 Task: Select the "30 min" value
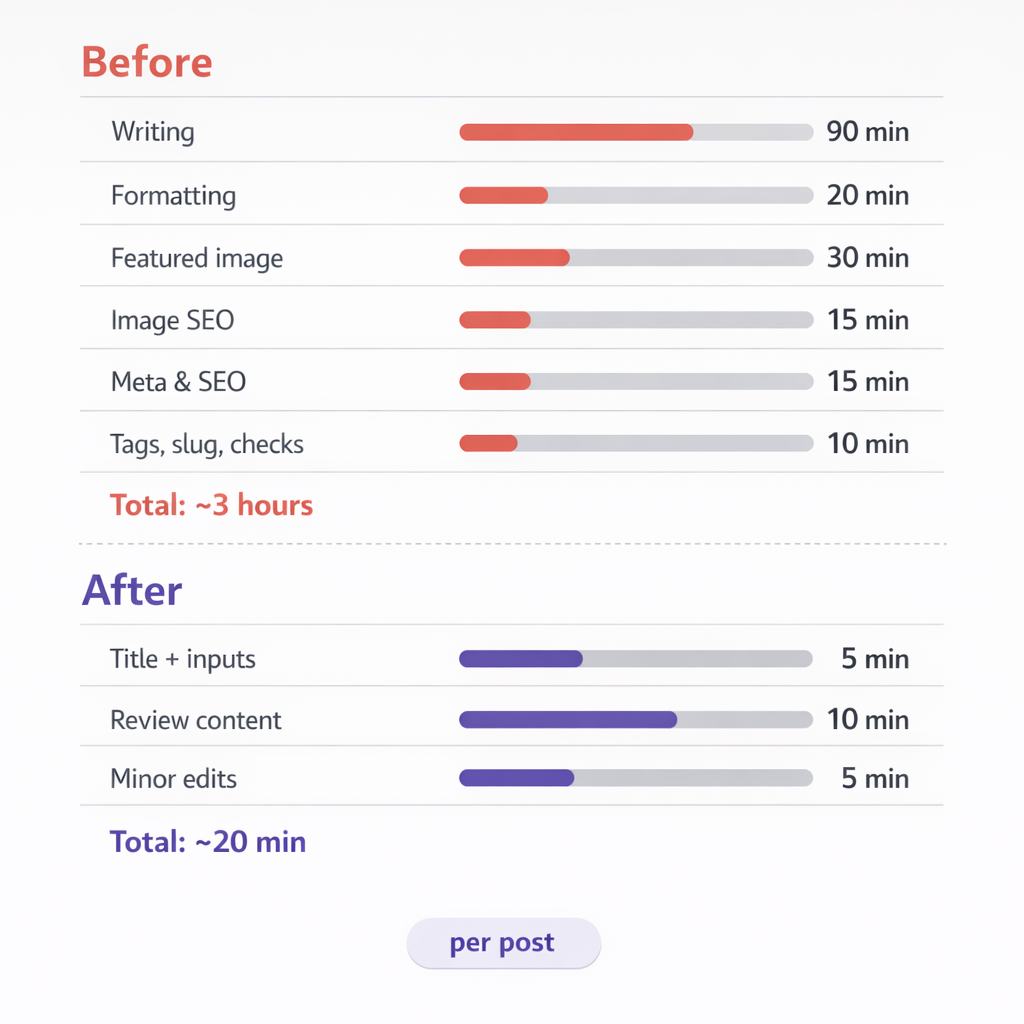pyautogui.click(x=868, y=258)
